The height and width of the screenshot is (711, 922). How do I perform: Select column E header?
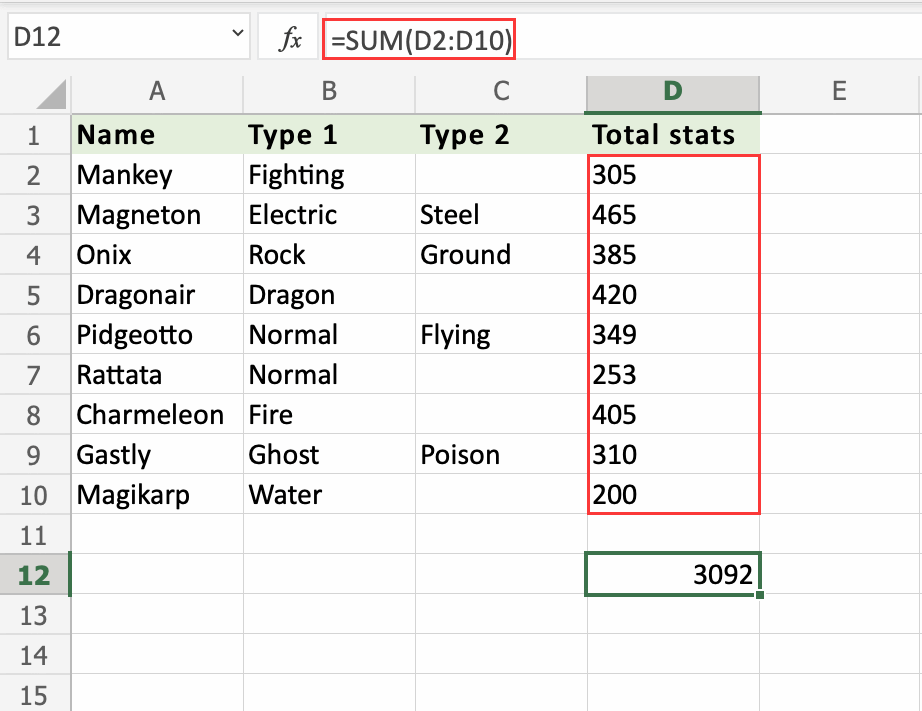pos(839,92)
